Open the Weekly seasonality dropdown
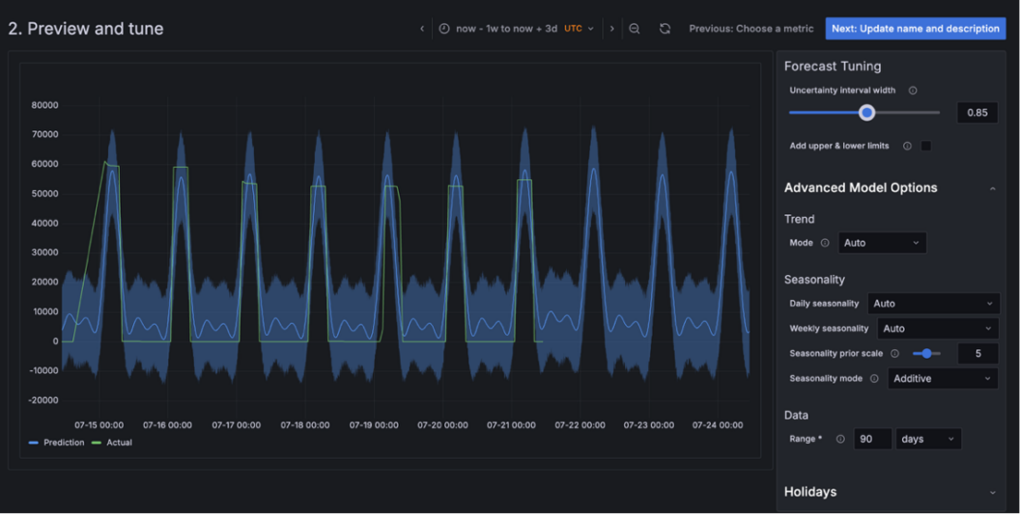The image size is (1024, 516). [938, 329]
